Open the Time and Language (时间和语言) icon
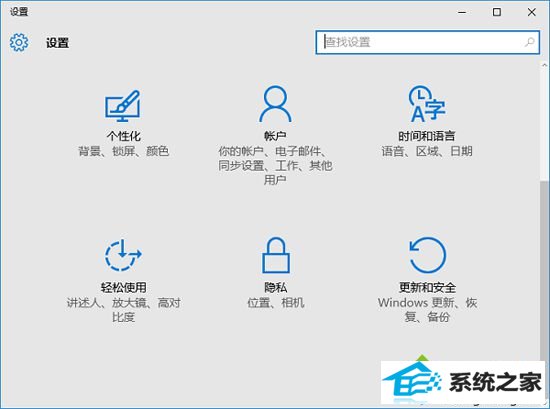The height and width of the screenshot is (409, 550). [427, 104]
